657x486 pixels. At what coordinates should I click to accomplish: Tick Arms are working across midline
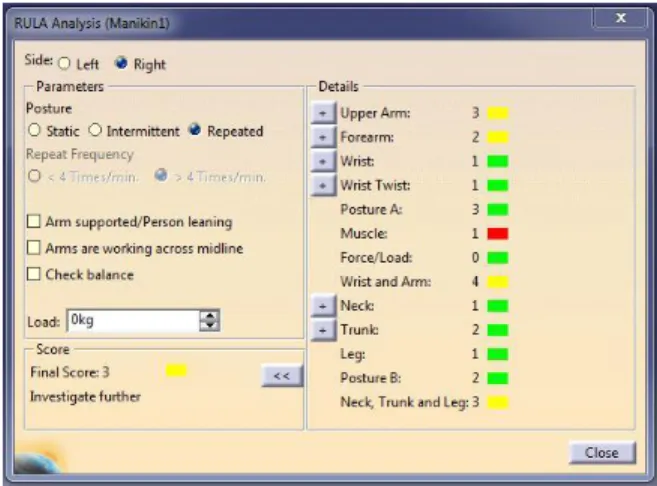click(x=34, y=248)
